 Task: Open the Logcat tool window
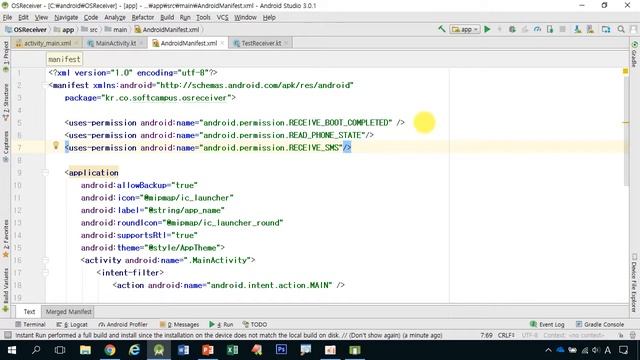72,324
